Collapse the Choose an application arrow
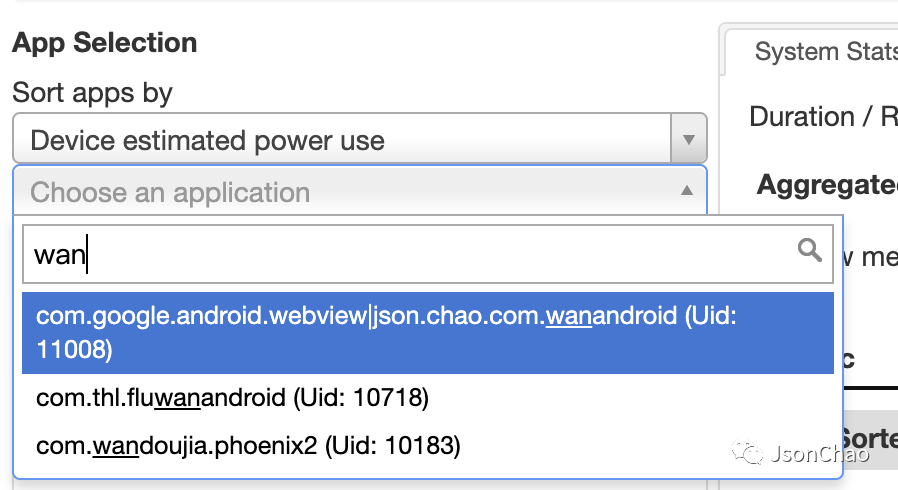The width and height of the screenshot is (898, 490). 686,191
